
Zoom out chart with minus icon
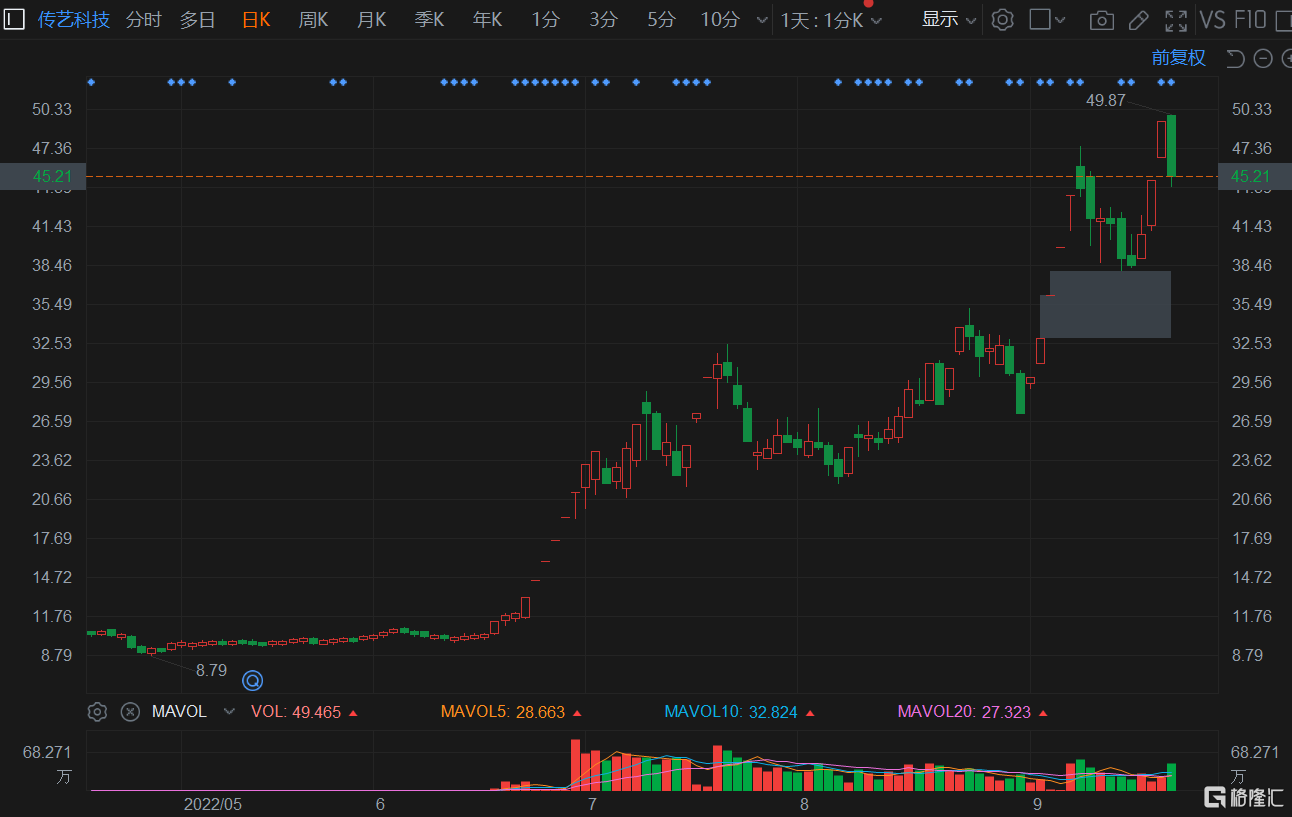1263,59
